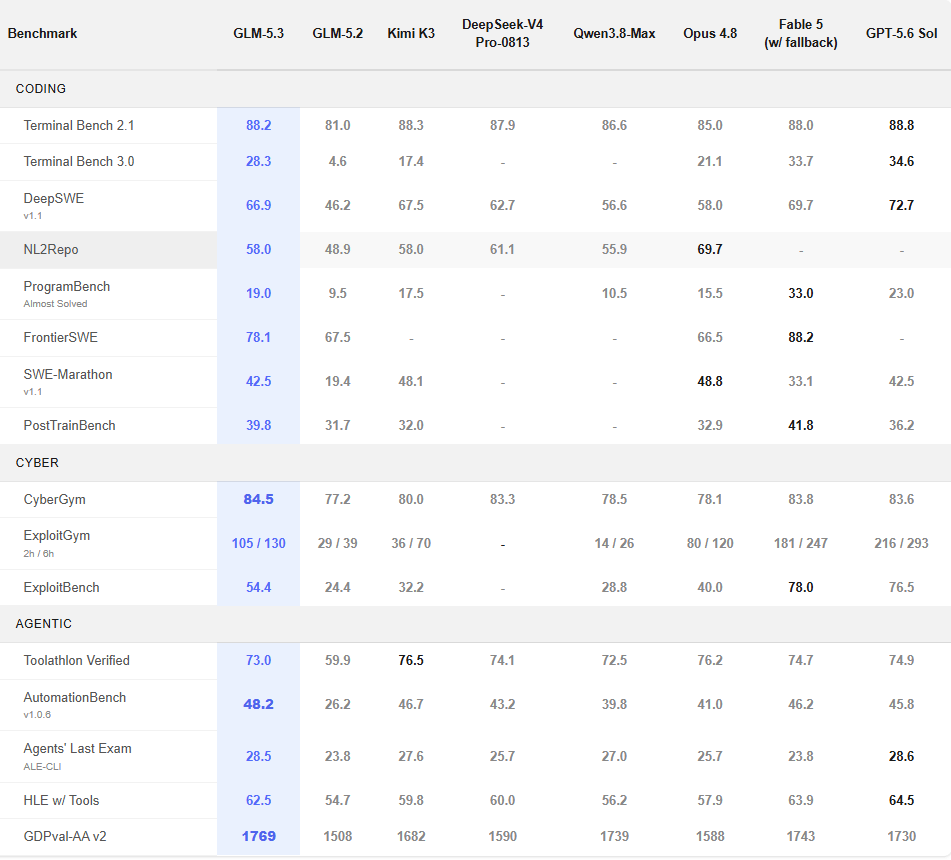
Task: Select GPT-5.6 Sol score 28.6
Action: tap(902, 756)
